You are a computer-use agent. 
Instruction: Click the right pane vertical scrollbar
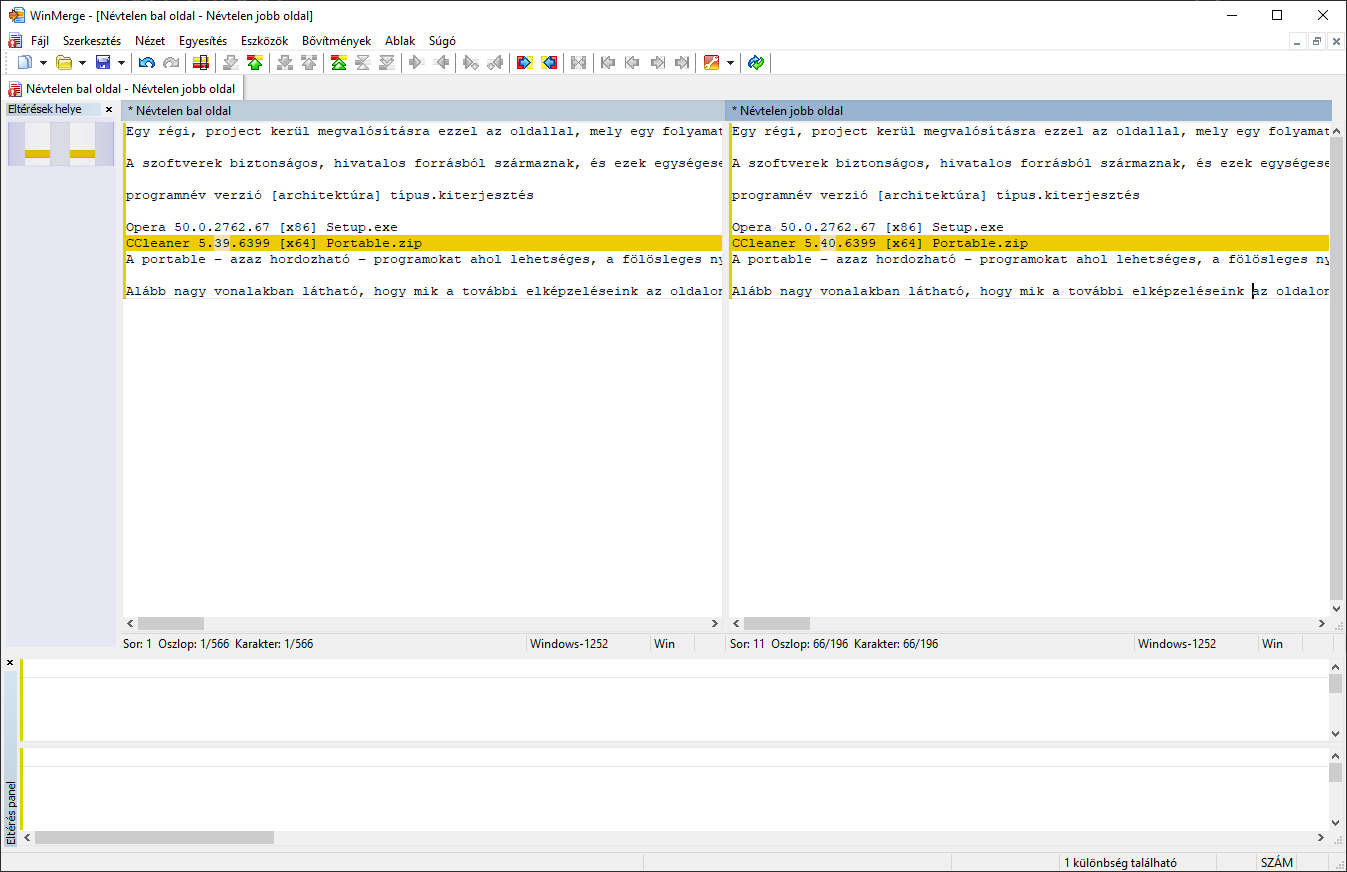pos(1337,368)
